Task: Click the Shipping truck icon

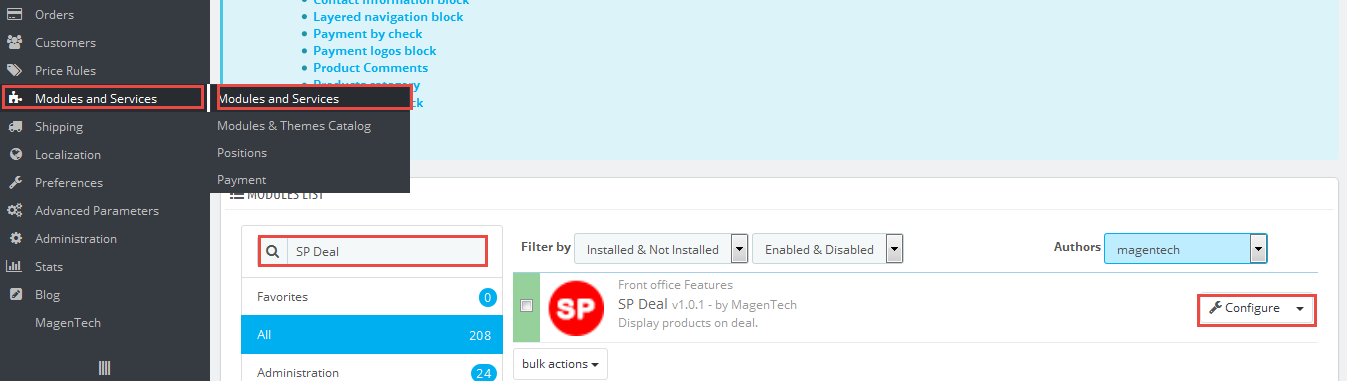Action: click(x=15, y=127)
